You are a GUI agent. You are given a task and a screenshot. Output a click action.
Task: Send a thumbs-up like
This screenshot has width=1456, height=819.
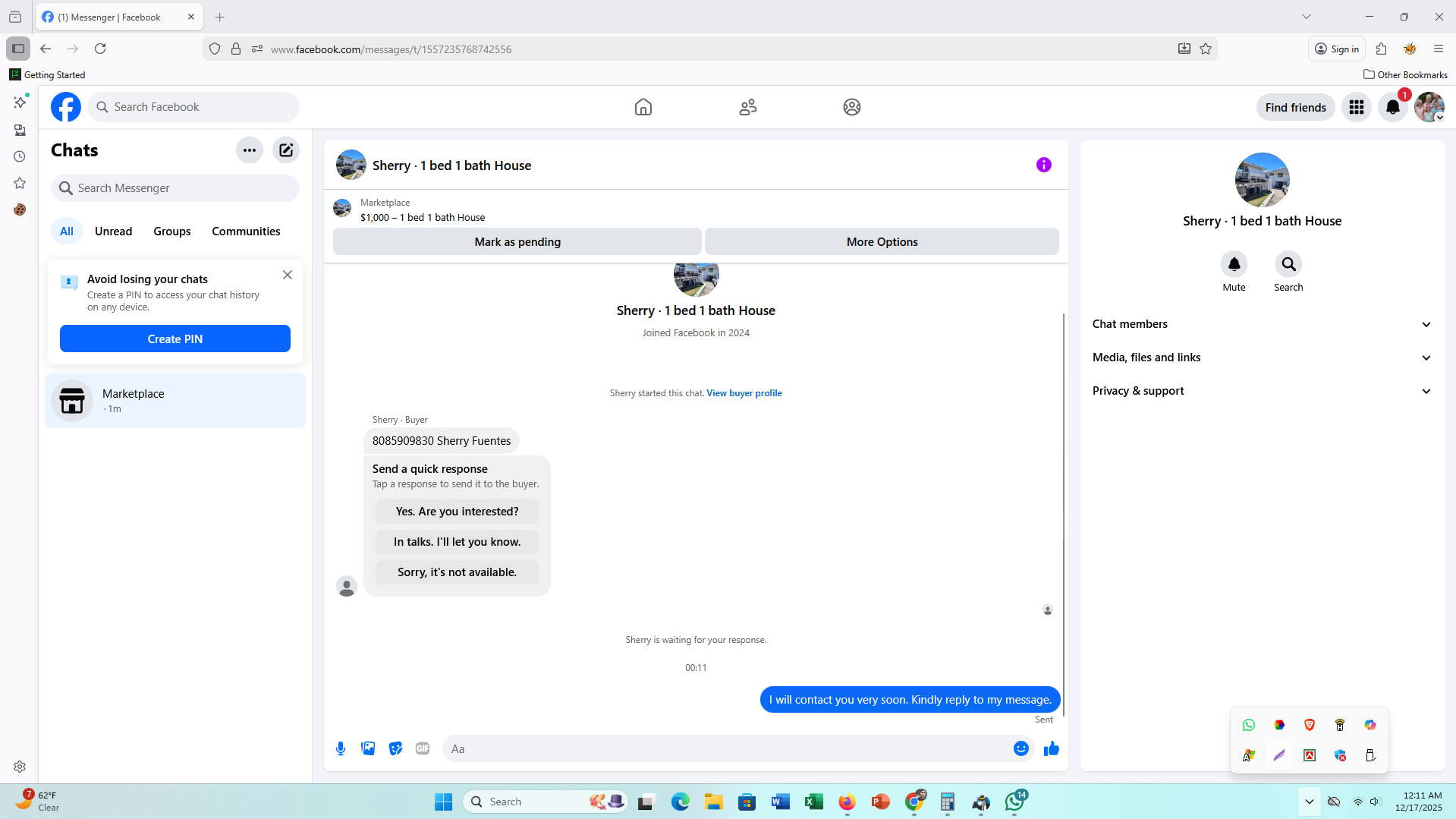(x=1052, y=748)
